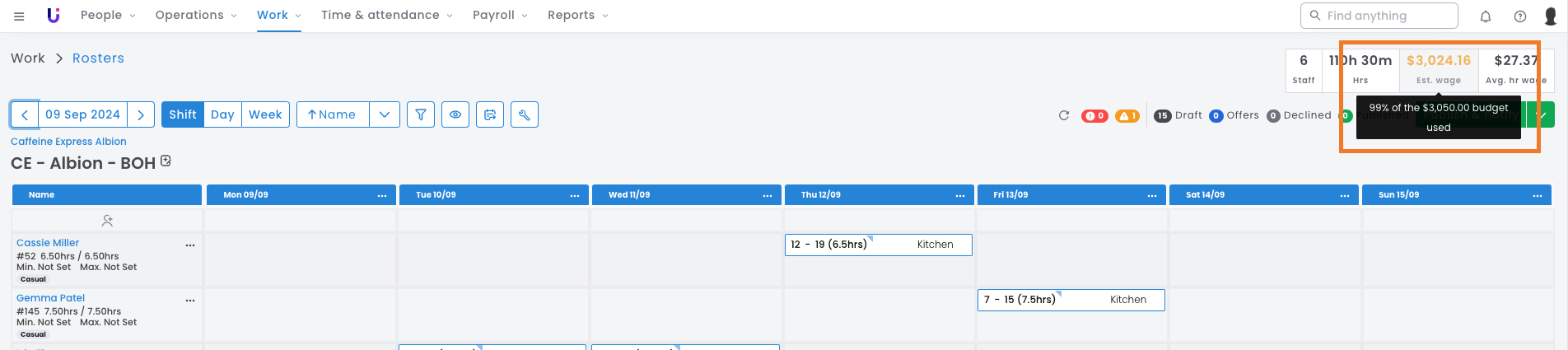Open the notifications bell

pos(1486,16)
